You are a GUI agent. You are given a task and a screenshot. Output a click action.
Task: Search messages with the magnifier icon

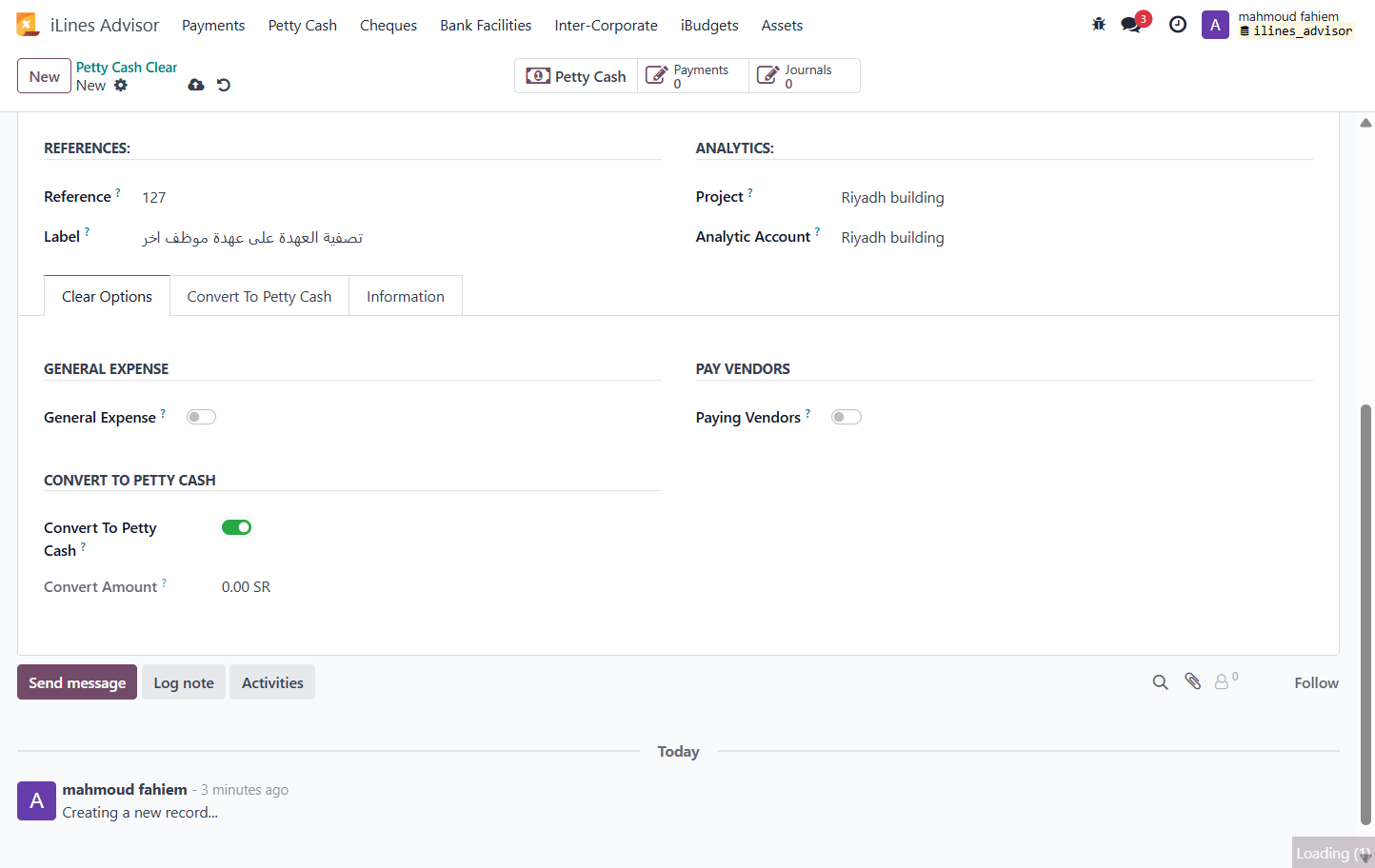(1160, 682)
